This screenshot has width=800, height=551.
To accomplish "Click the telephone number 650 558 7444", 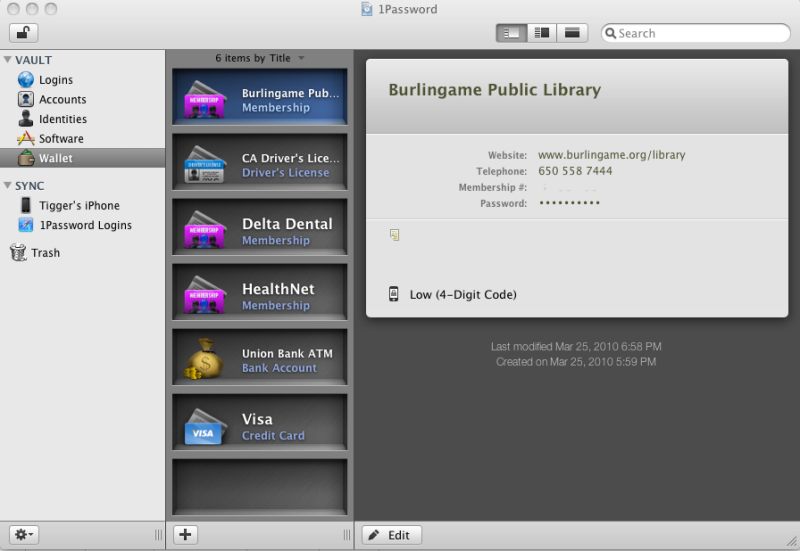I will click(x=575, y=171).
